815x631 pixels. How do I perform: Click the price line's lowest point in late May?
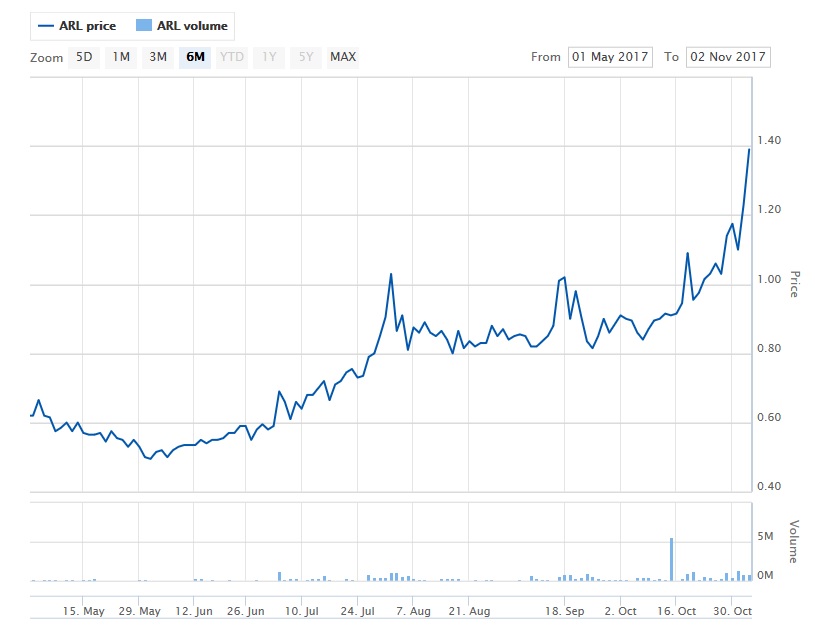pyautogui.click(x=150, y=459)
